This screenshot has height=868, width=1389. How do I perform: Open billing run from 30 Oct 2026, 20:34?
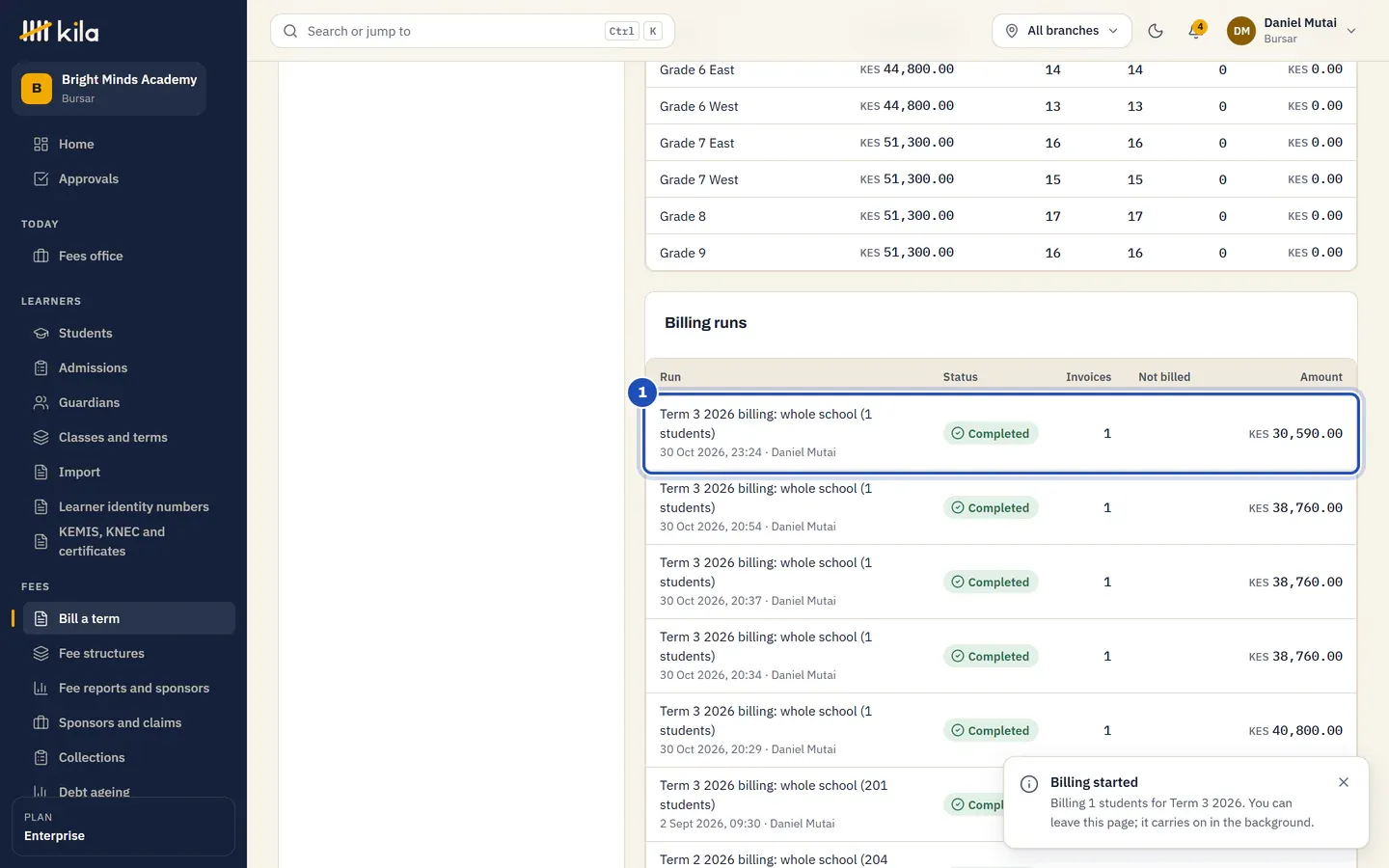tap(1001, 656)
